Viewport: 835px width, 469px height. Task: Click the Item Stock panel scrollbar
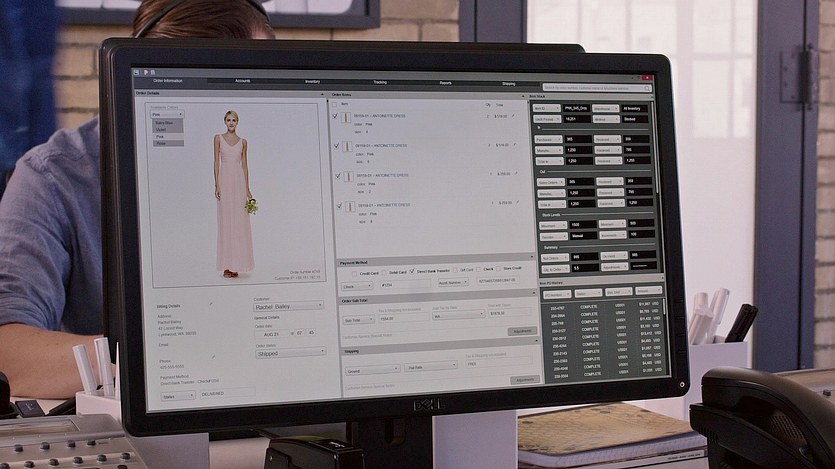coord(656,149)
